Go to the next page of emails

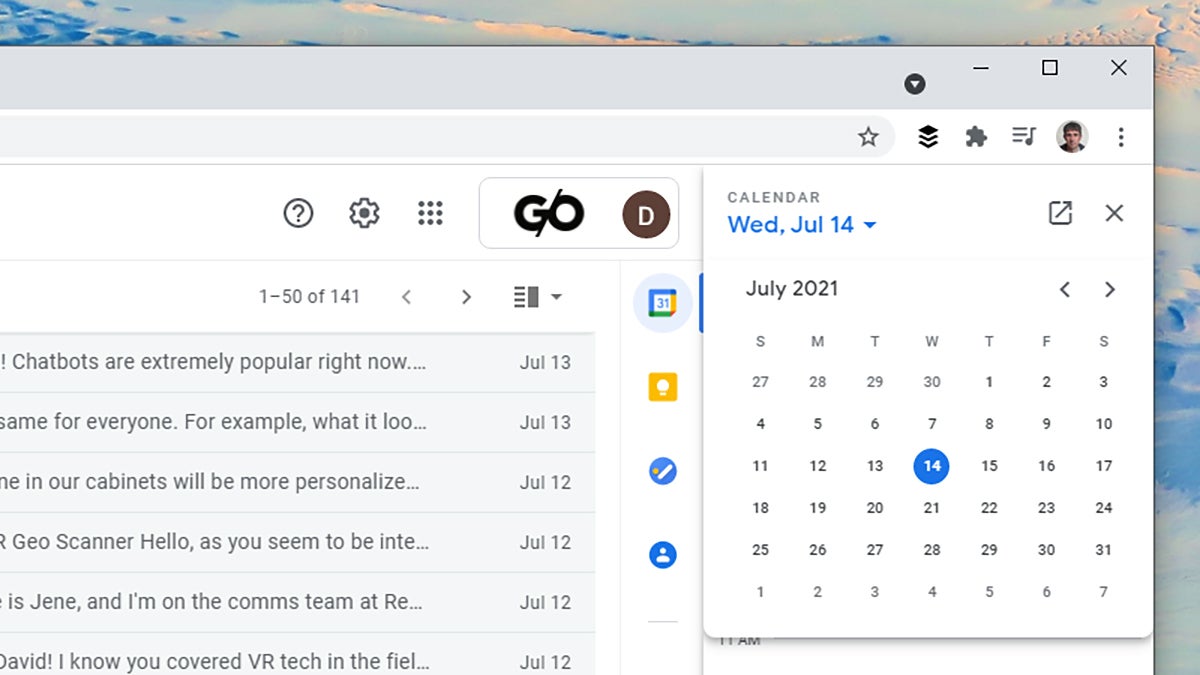click(x=466, y=296)
